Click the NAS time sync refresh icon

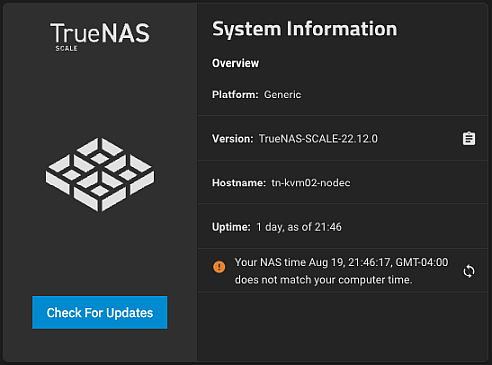[469, 271]
